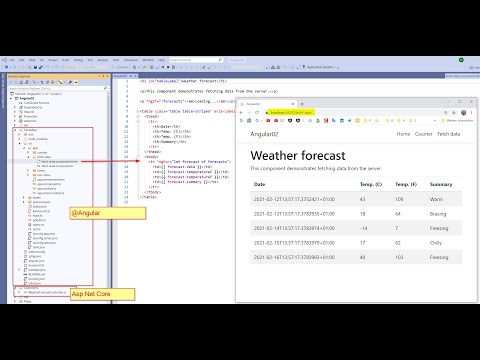The width and height of the screenshot is (480, 360).
Task: Click zoom magnifier icon in Chrome address bar
Action: (x=446, y=113)
